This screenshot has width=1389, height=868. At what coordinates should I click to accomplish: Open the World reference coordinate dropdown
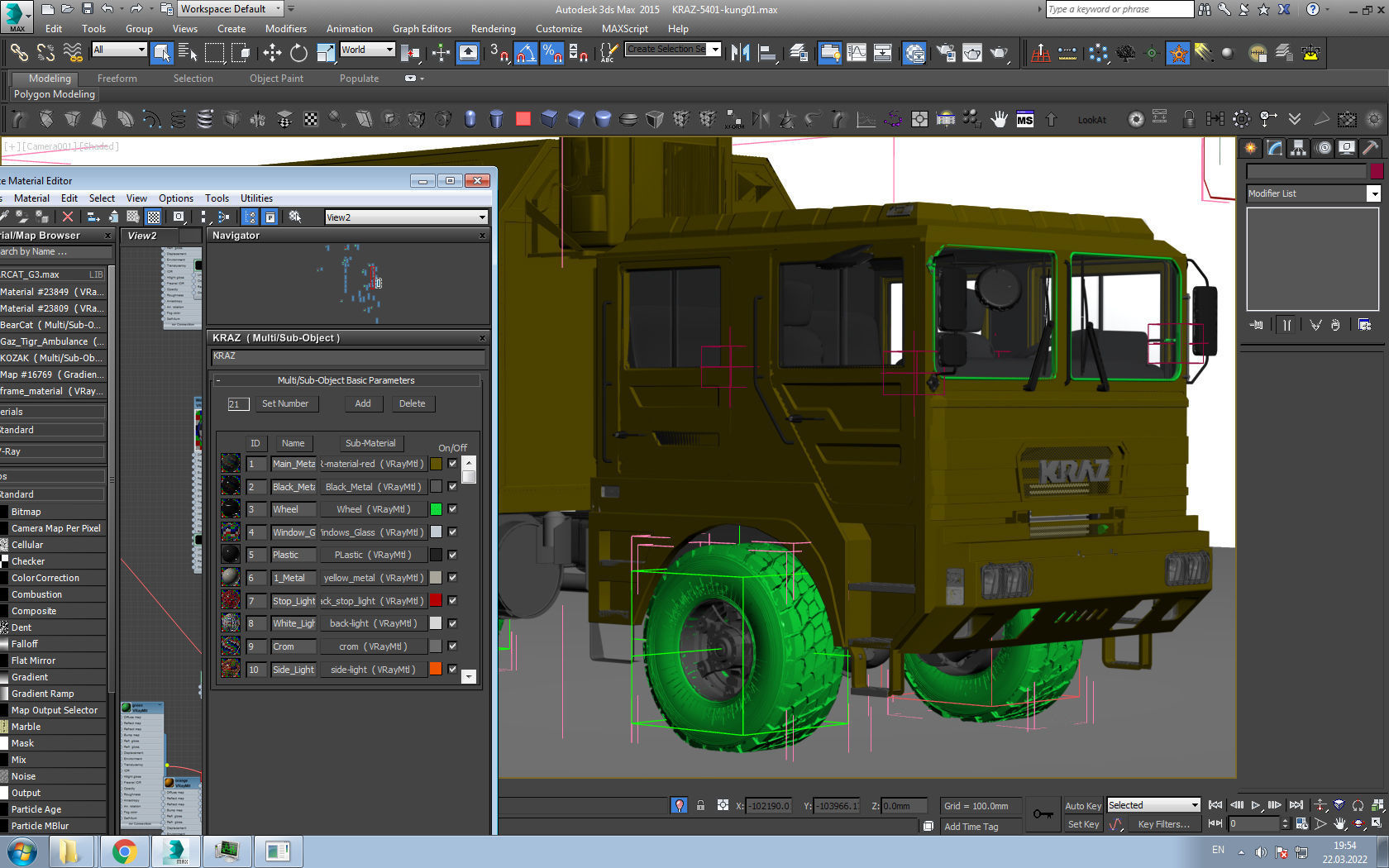[x=367, y=50]
